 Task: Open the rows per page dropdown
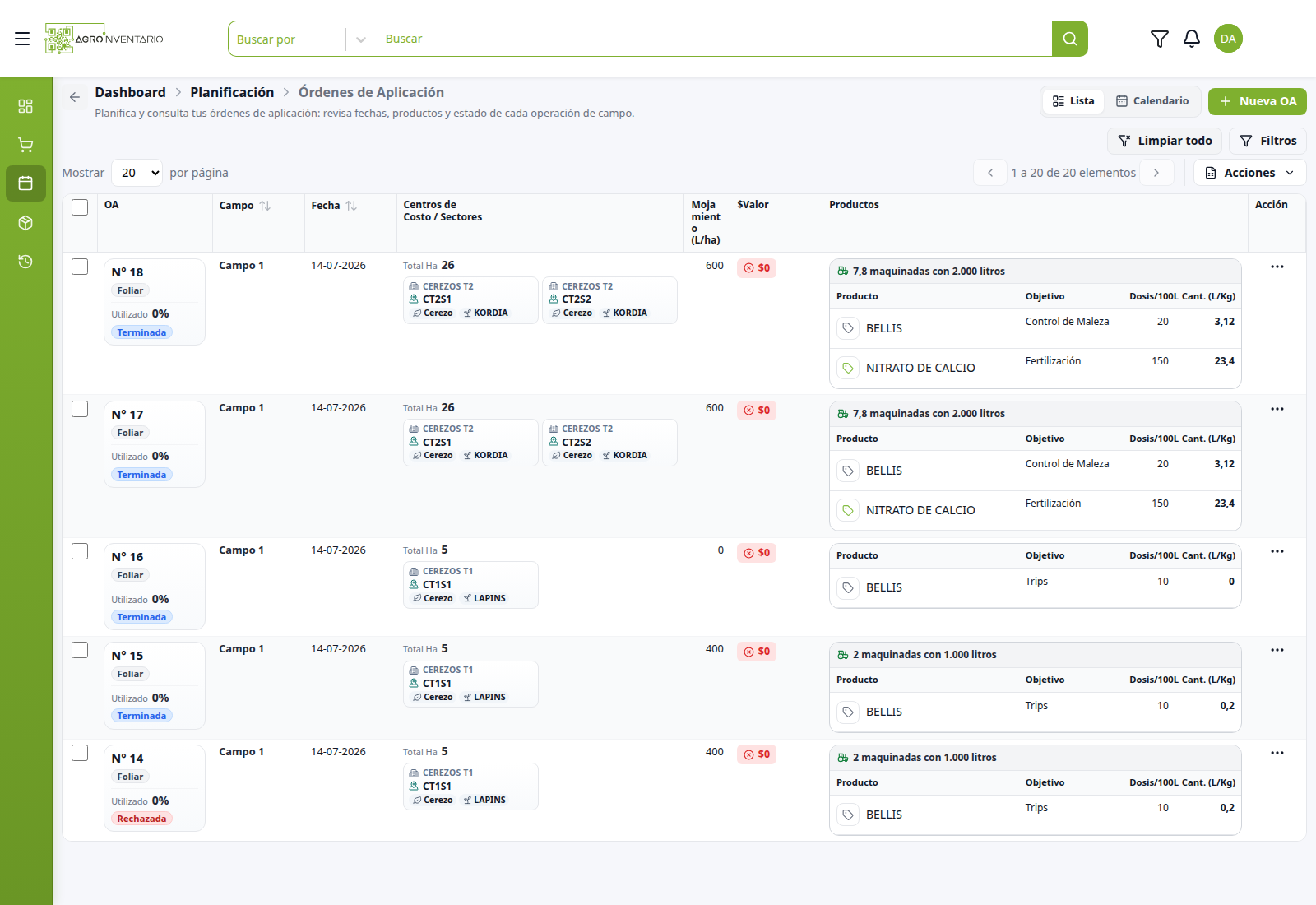(x=137, y=173)
